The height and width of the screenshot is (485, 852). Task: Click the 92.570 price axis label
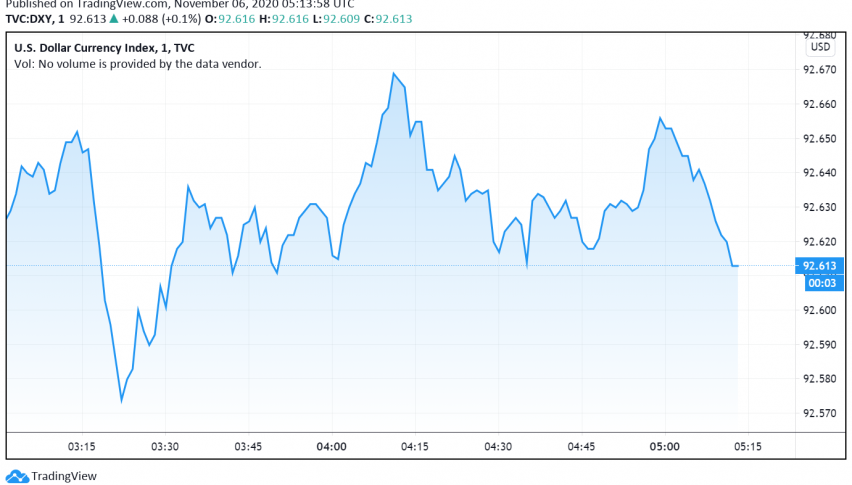pyautogui.click(x=819, y=413)
